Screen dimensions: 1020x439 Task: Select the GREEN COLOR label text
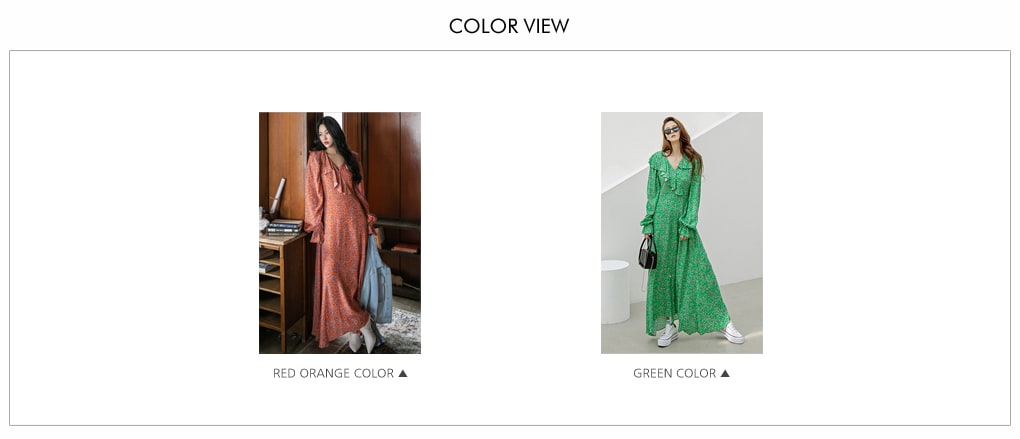tap(674, 373)
